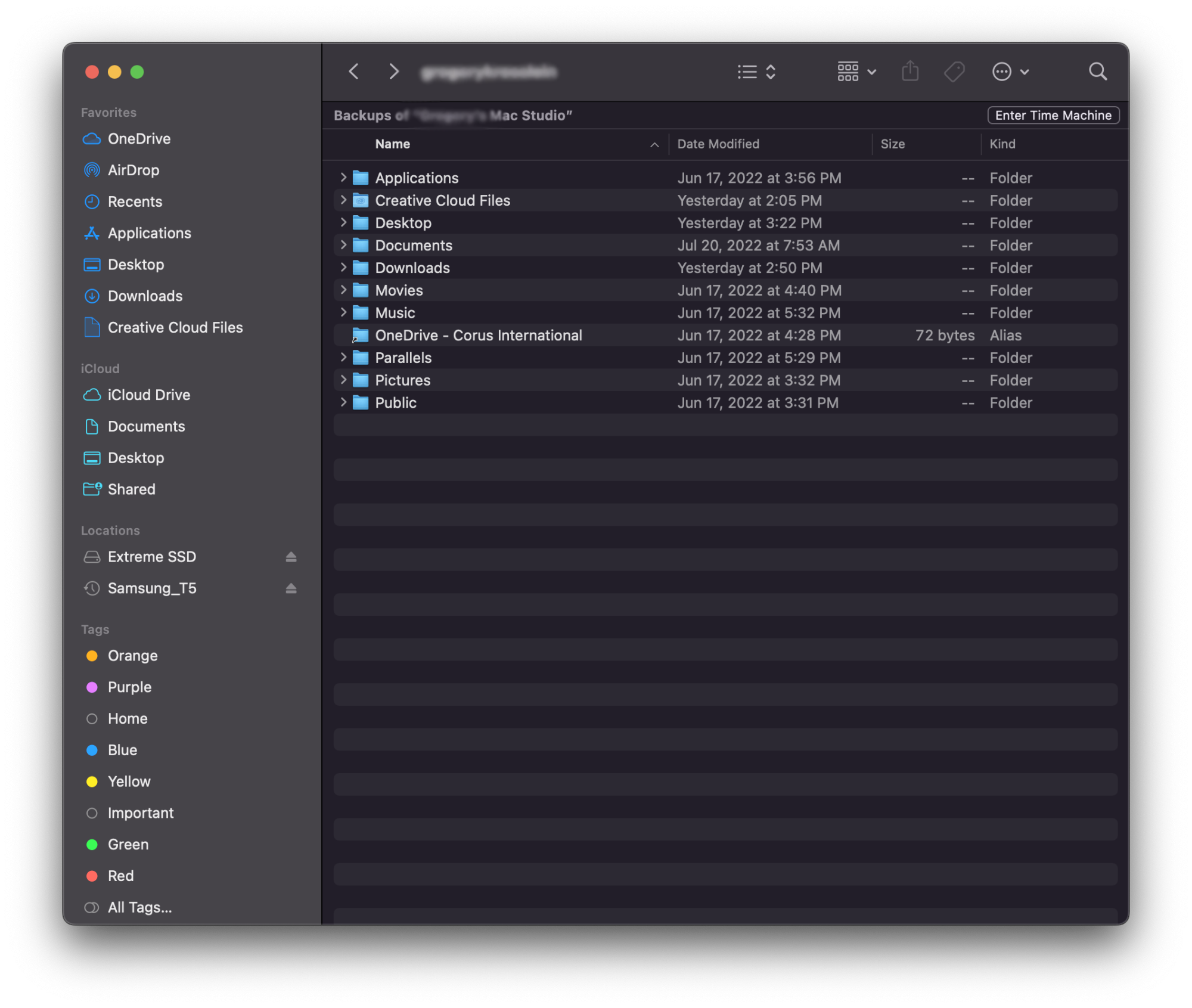Go back with the left arrow

coord(354,72)
